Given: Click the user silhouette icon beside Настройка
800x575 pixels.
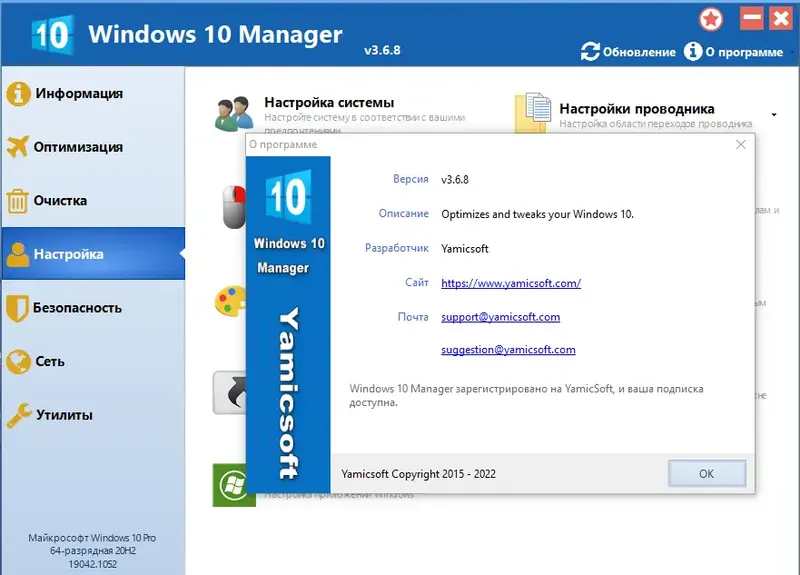Looking at the screenshot, I should click(x=18, y=255).
